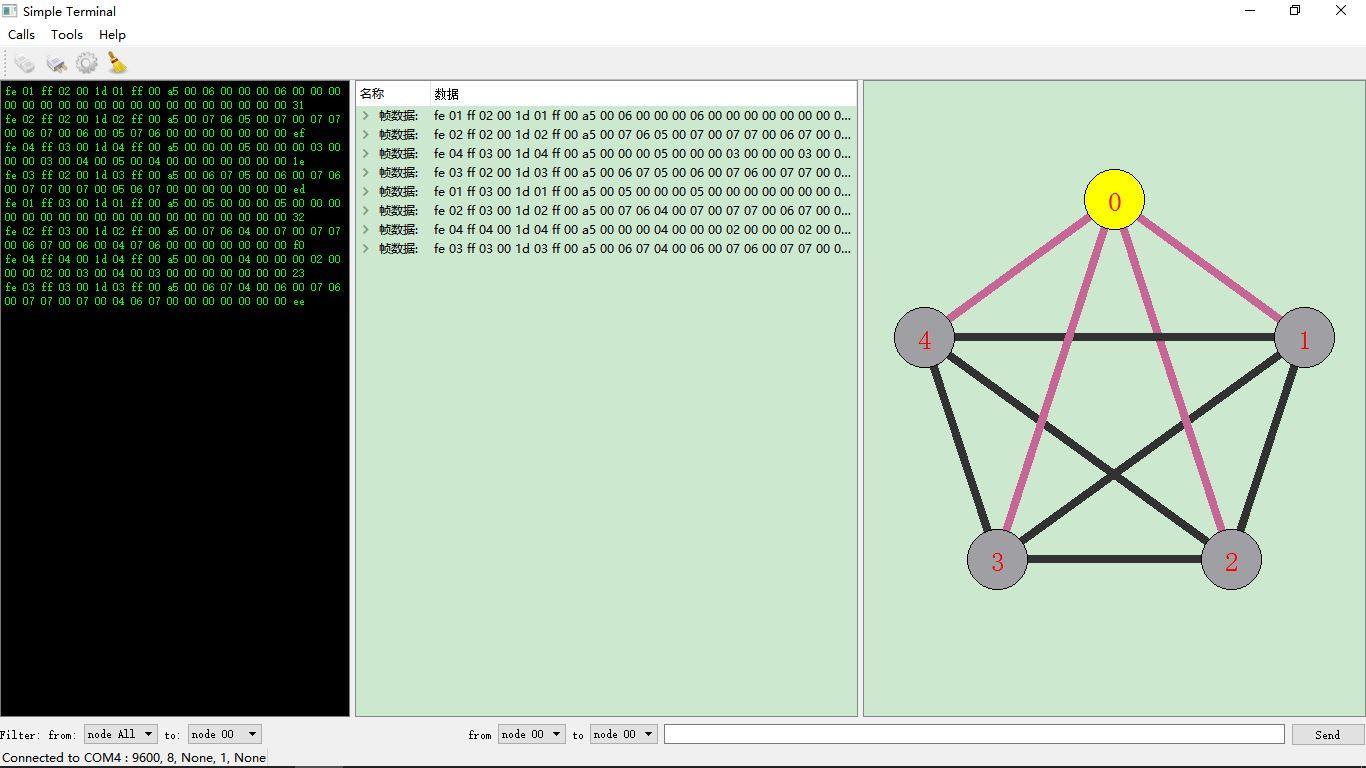Click terminal line starting 'fe 01 ff 02'
The height and width of the screenshot is (768, 1366).
(x=173, y=91)
